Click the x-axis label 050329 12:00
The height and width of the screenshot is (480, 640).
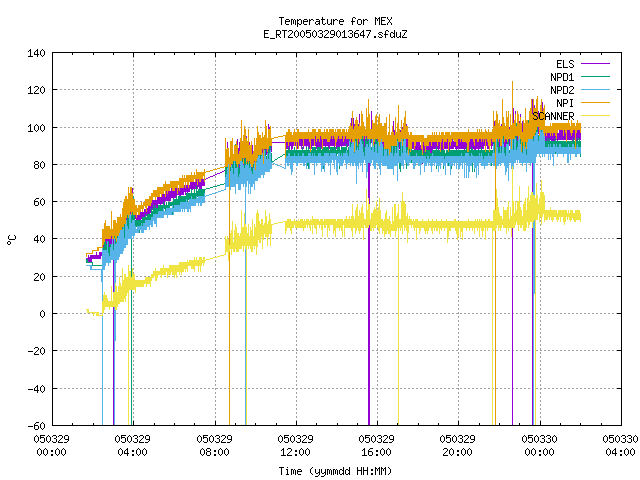(296, 445)
